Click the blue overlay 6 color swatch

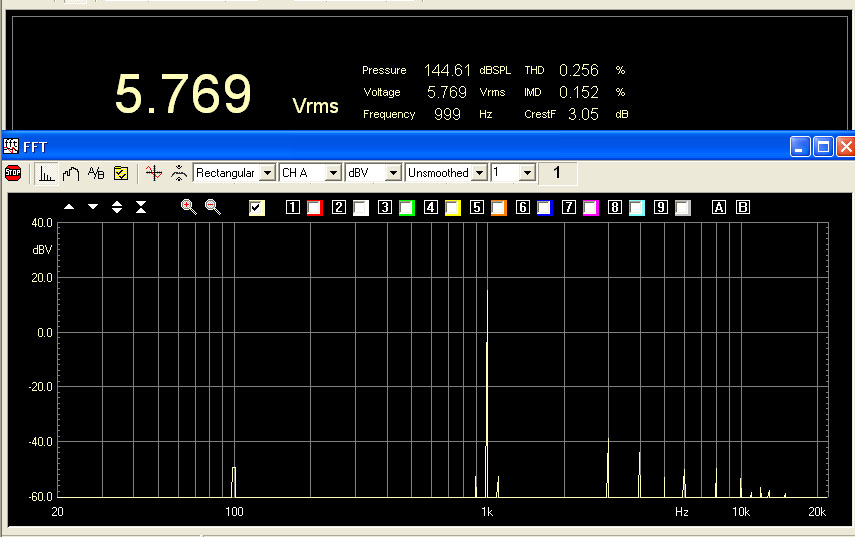click(x=544, y=208)
